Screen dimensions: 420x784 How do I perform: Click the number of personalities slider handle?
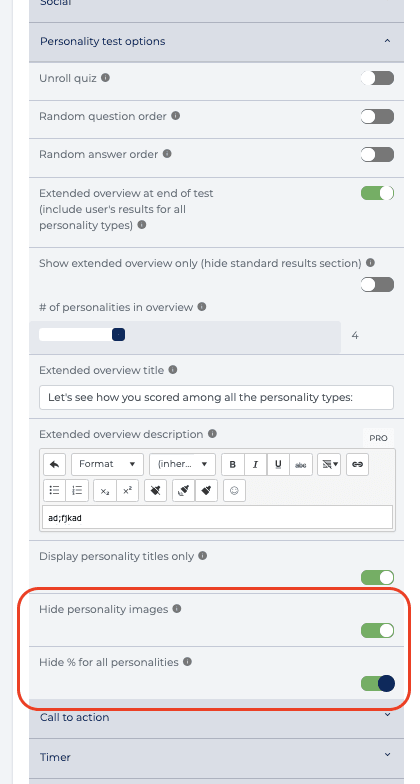[118, 335]
